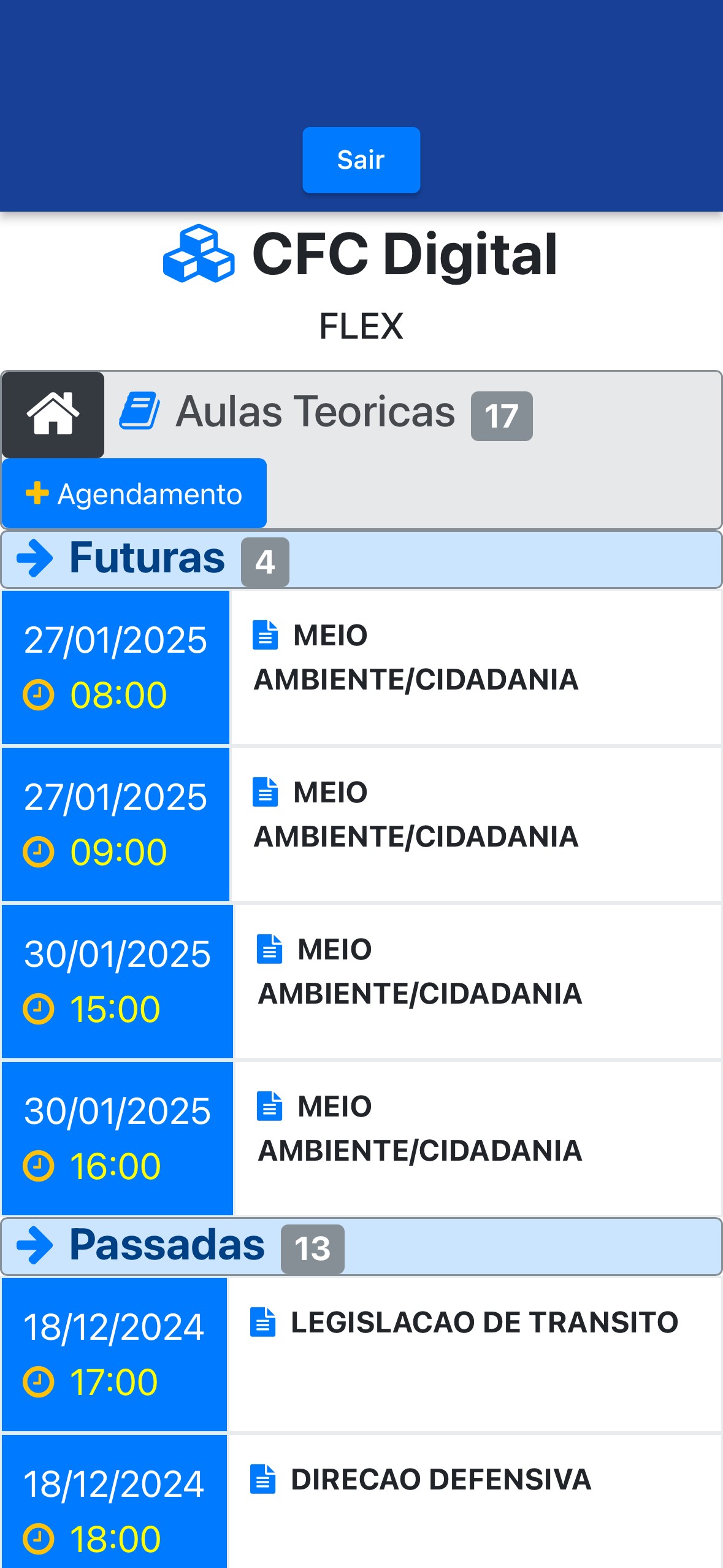
Task: Click the document icon beside LEGISLACAO DE TRANSITO
Action: coord(263,1322)
